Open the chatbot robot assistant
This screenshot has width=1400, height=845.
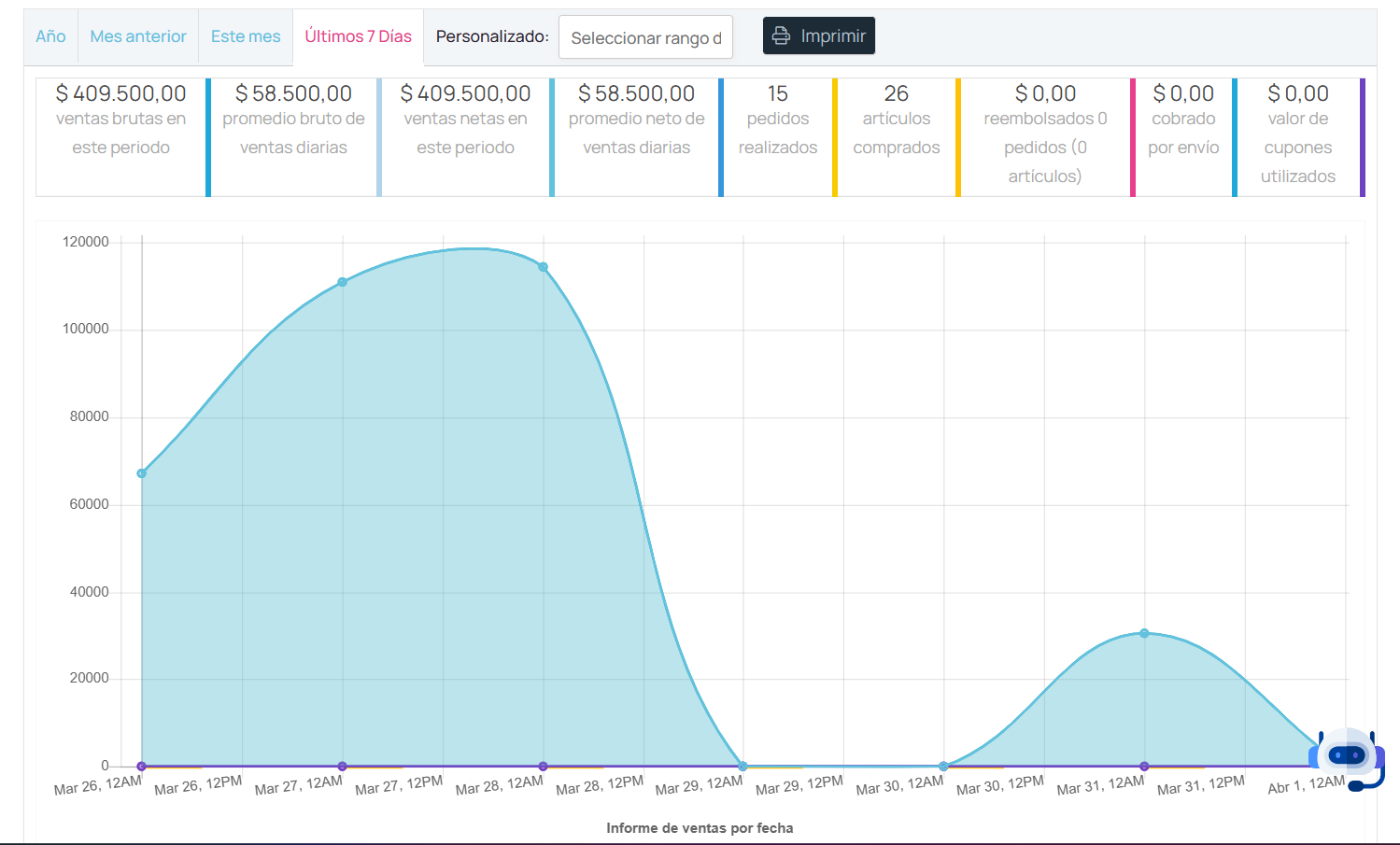1347,757
